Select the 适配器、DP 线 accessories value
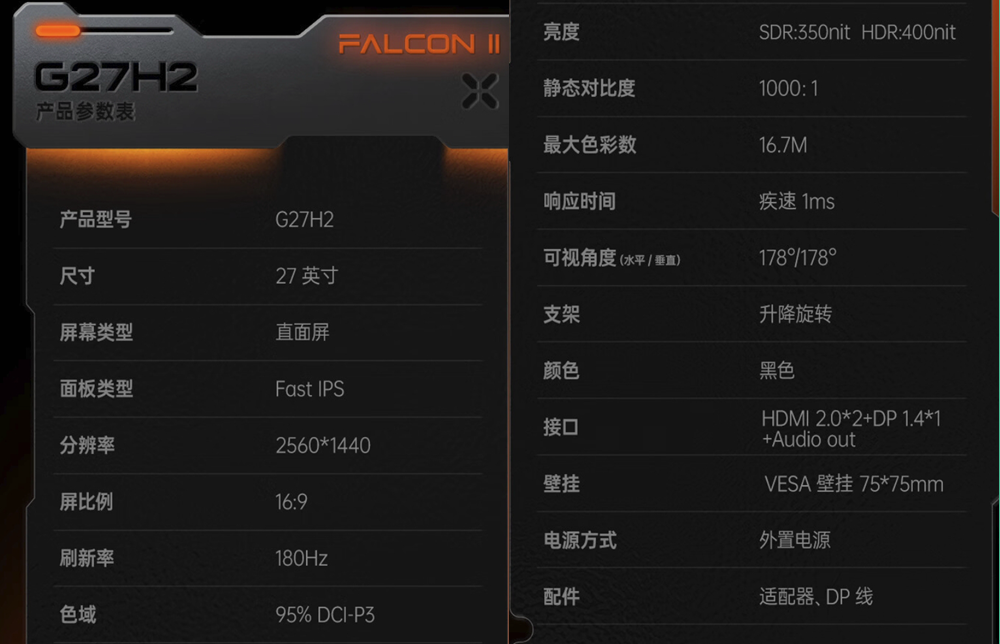The height and width of the screenshot is (644, 1000). coord(815,597)
